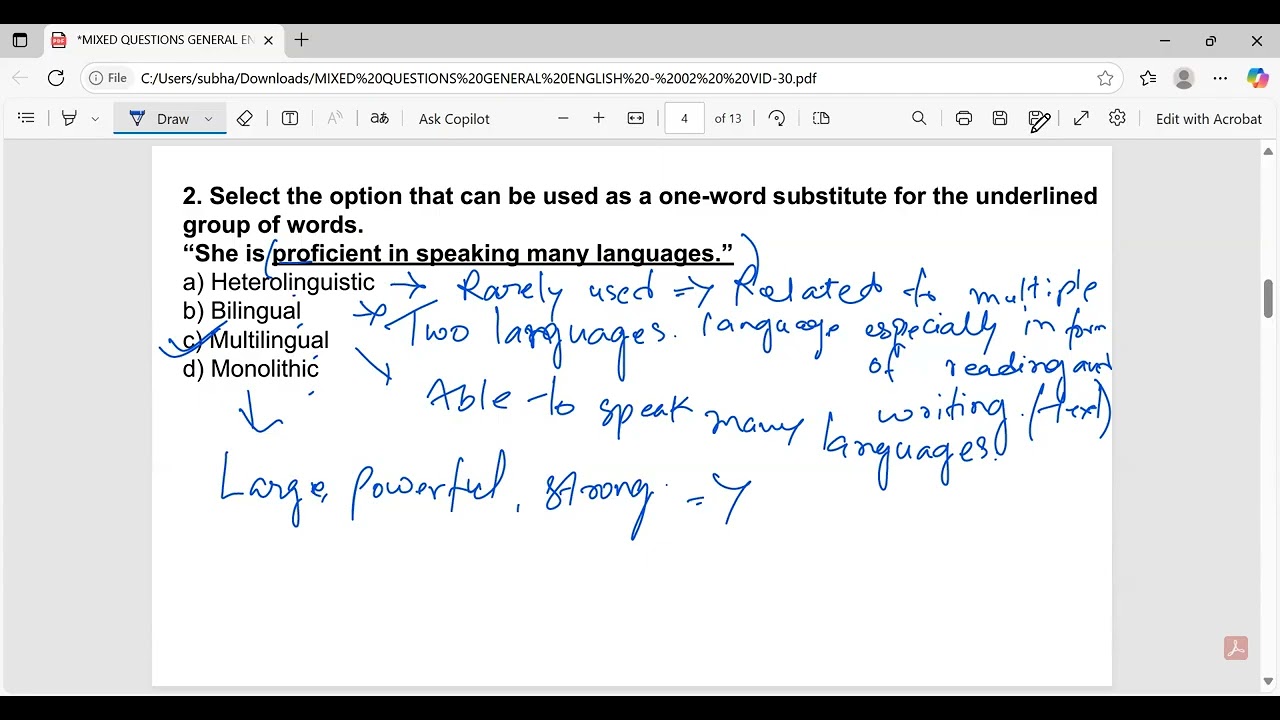This screenshot has height=720, width=1280.
Task: Select the Erase tool
Action: click(245, 118)
